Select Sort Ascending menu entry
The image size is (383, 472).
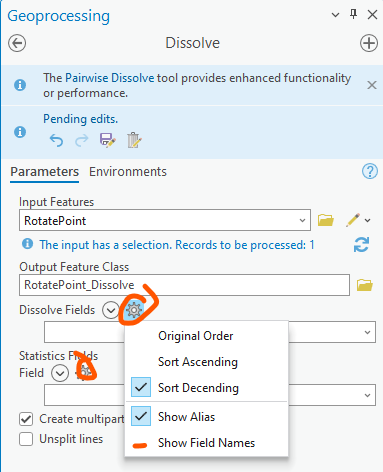(198, 362)
